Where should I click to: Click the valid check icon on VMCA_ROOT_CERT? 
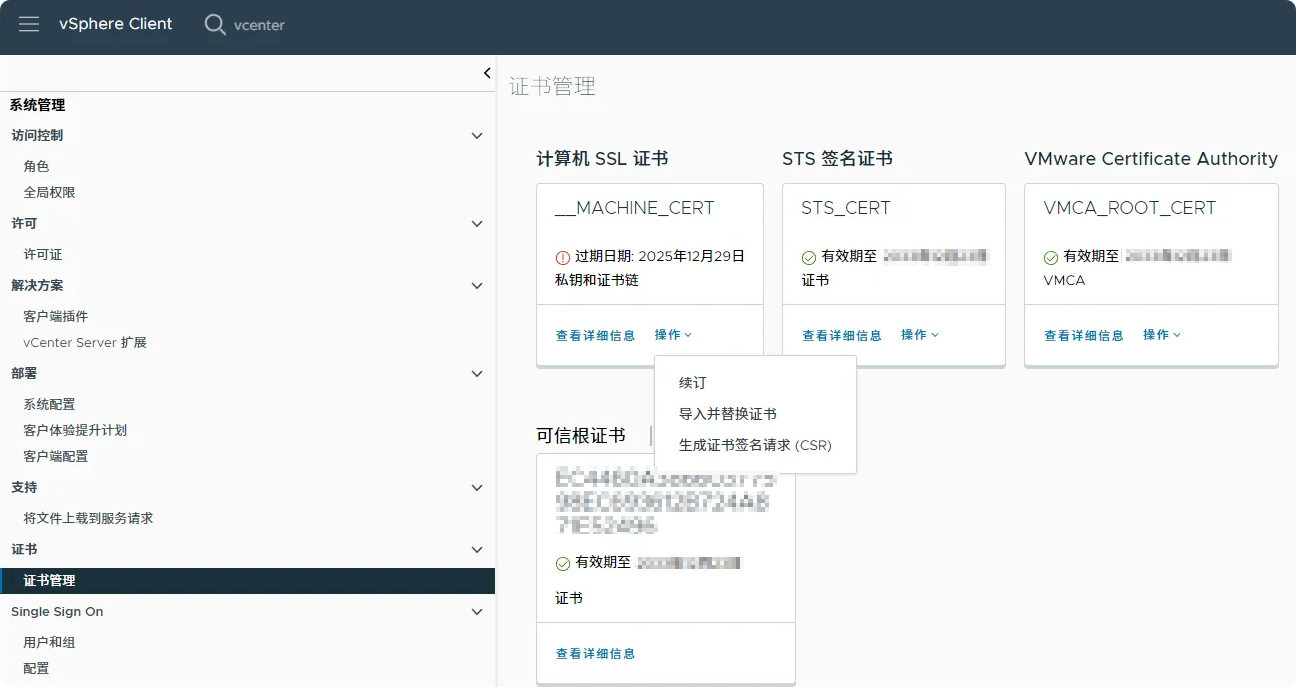point(1051,257)
